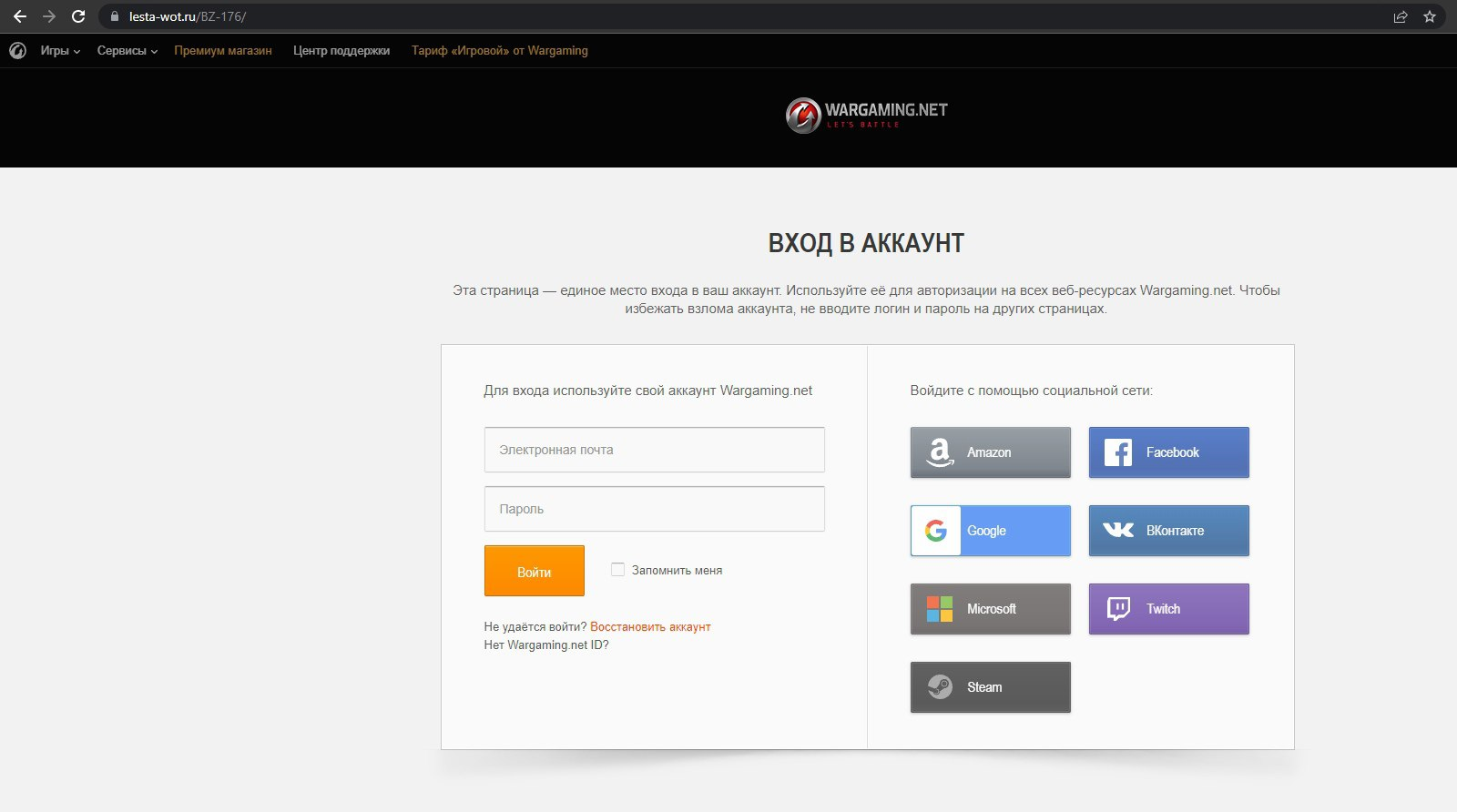The width and height of the screenshot is (1457, 812).
Task: Choose VKontakte social login
Action: tap(1168, 531)
